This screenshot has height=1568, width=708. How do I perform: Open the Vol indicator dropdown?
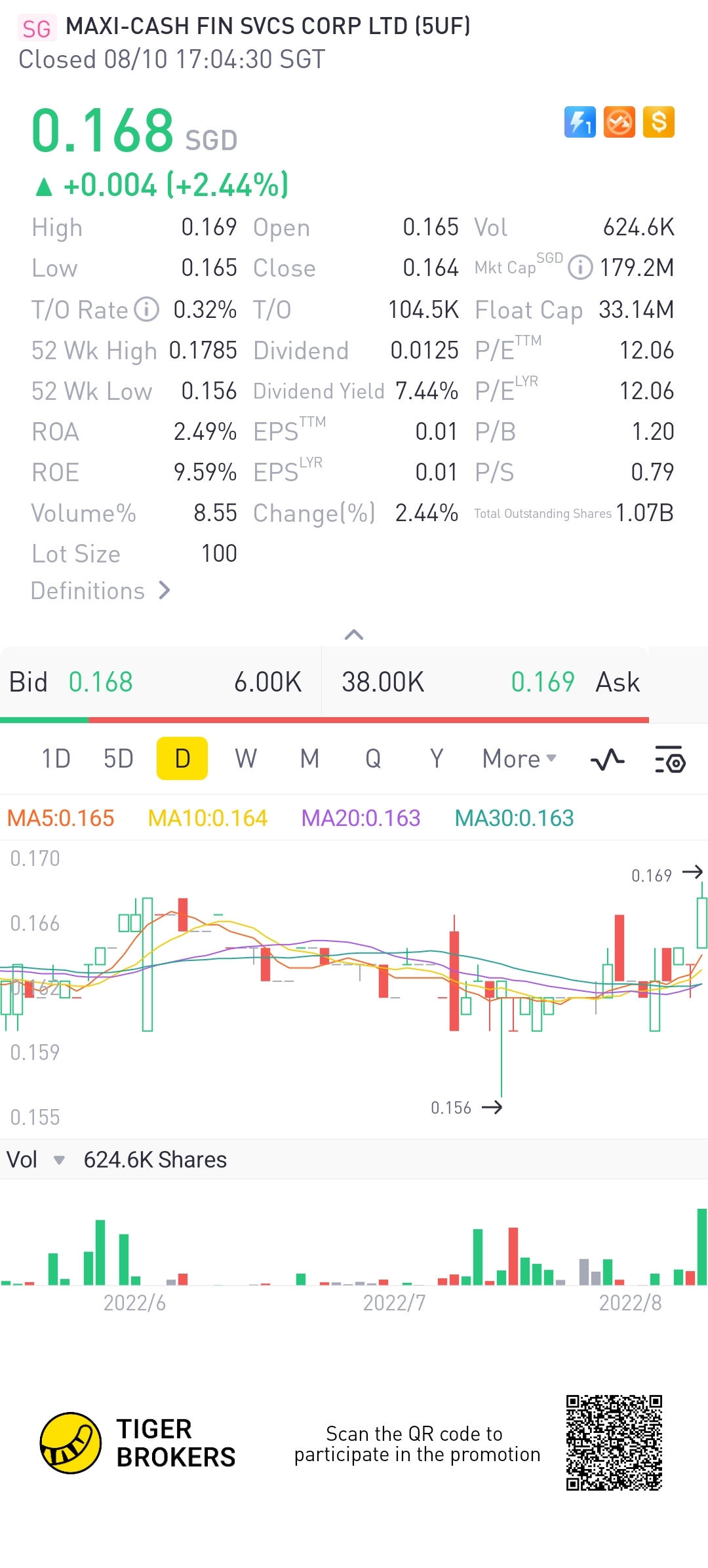pos(59,1160)
